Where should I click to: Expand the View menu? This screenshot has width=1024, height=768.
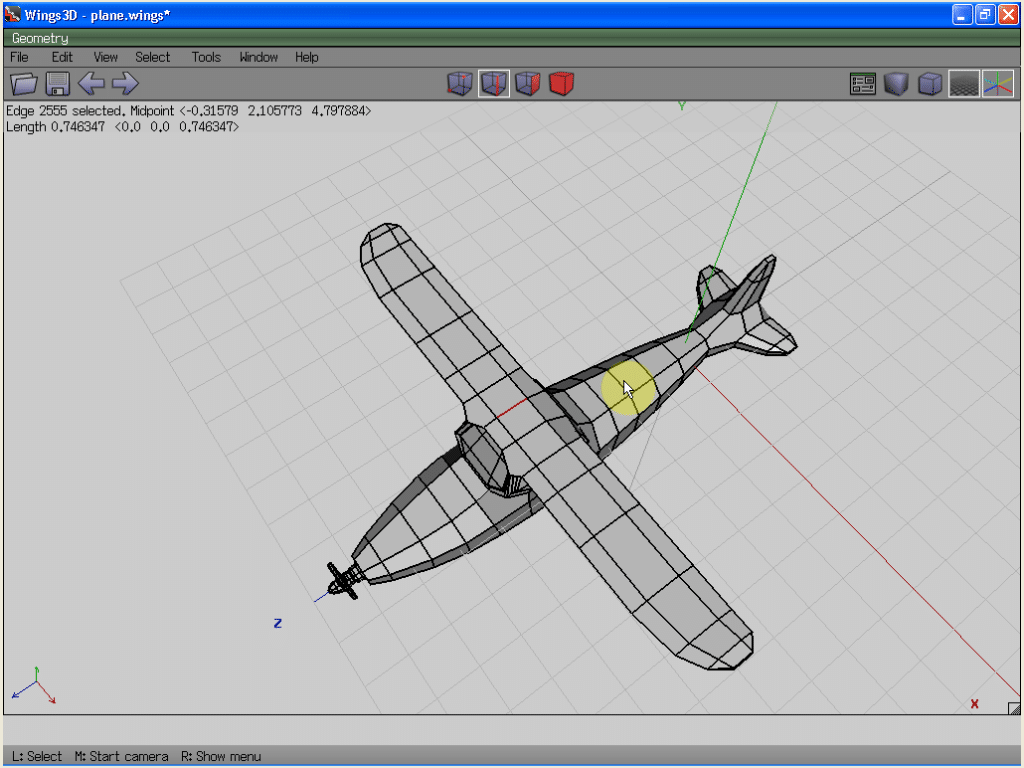[105, 57]
